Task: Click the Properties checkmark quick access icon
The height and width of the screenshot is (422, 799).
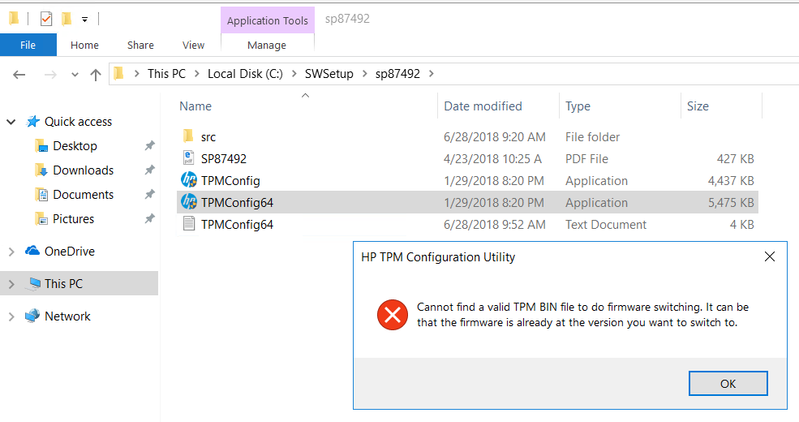Action: click(46, 19)
